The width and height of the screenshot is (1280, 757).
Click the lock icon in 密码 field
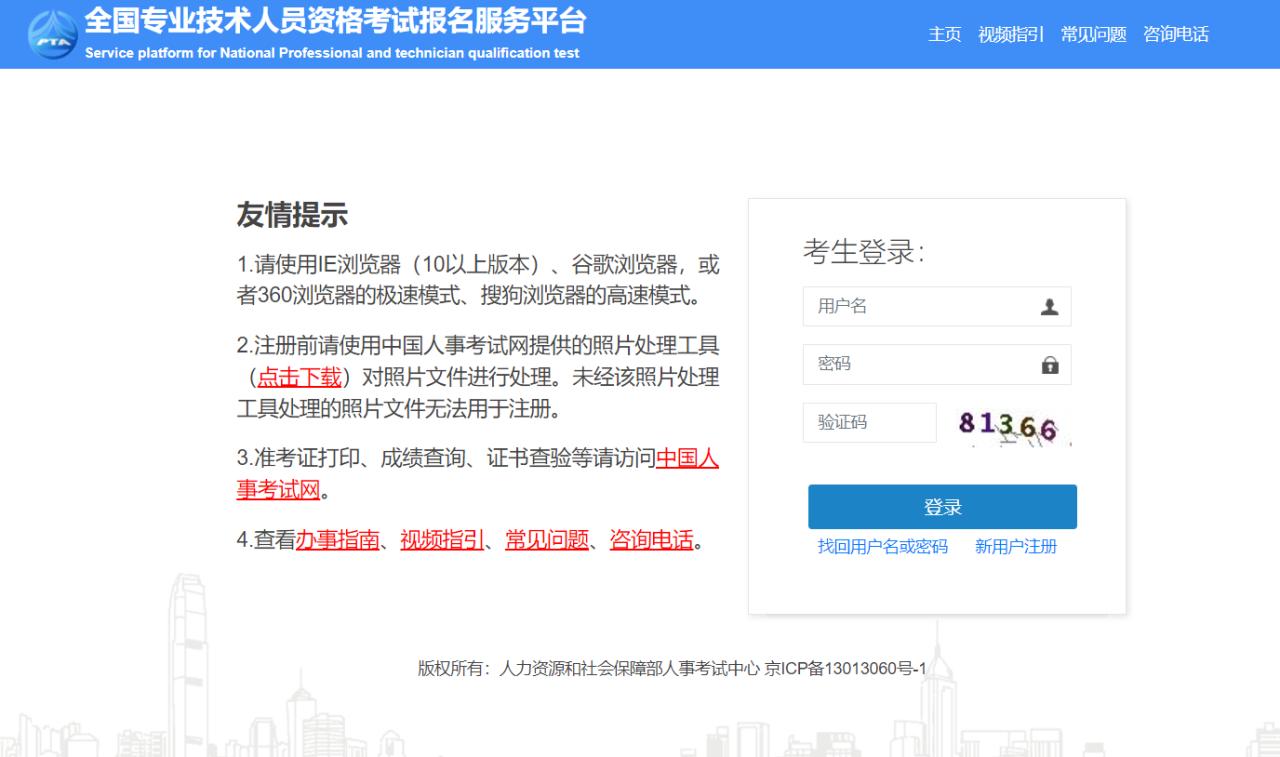pos(1049,365)
